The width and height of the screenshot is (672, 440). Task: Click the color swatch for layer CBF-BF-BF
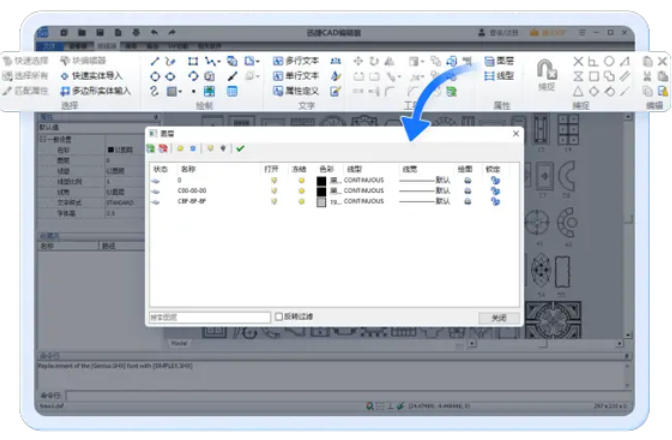(321, 201)
